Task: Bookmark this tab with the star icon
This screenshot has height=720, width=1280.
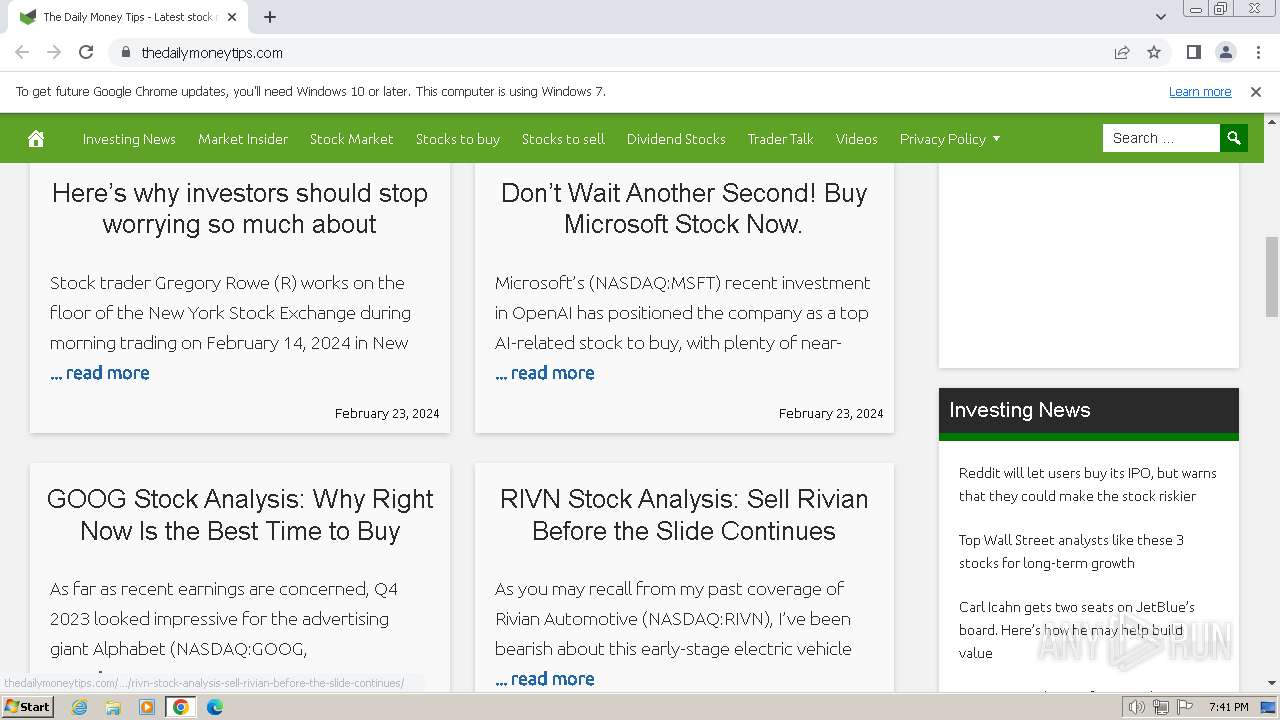Action: click(1154, 52)
